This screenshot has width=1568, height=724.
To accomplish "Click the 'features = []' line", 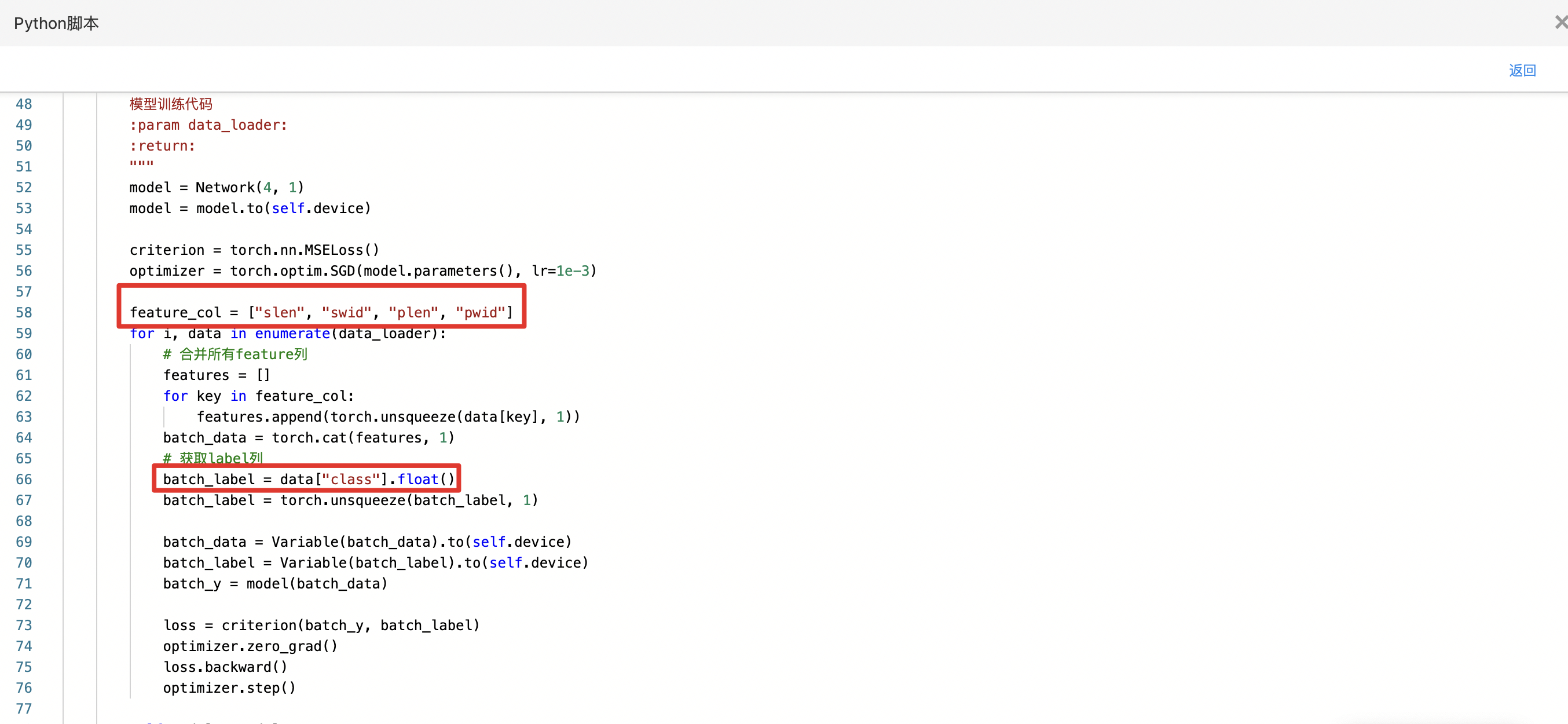I will 216,375.
